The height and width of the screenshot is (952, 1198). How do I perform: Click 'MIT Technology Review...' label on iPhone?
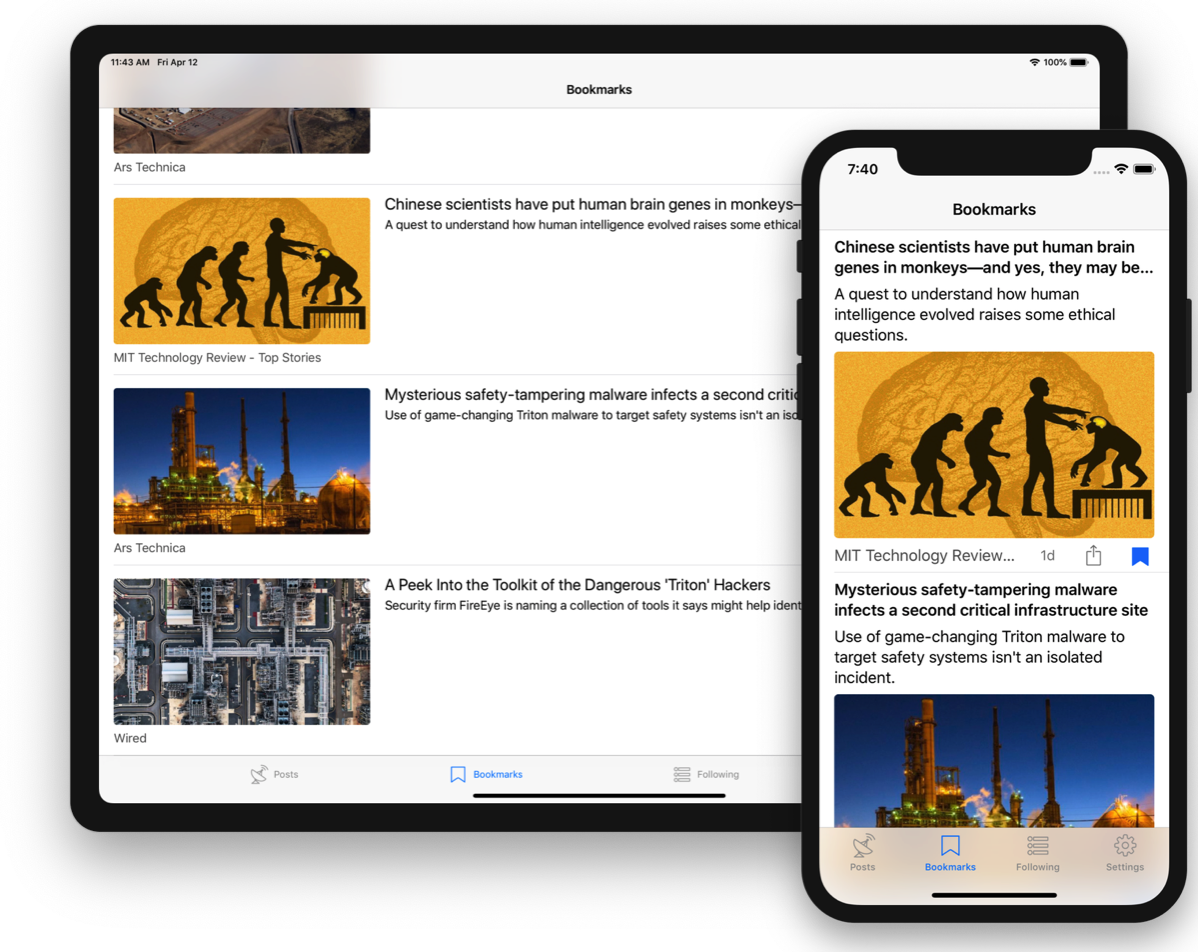(x=924, y=555)
